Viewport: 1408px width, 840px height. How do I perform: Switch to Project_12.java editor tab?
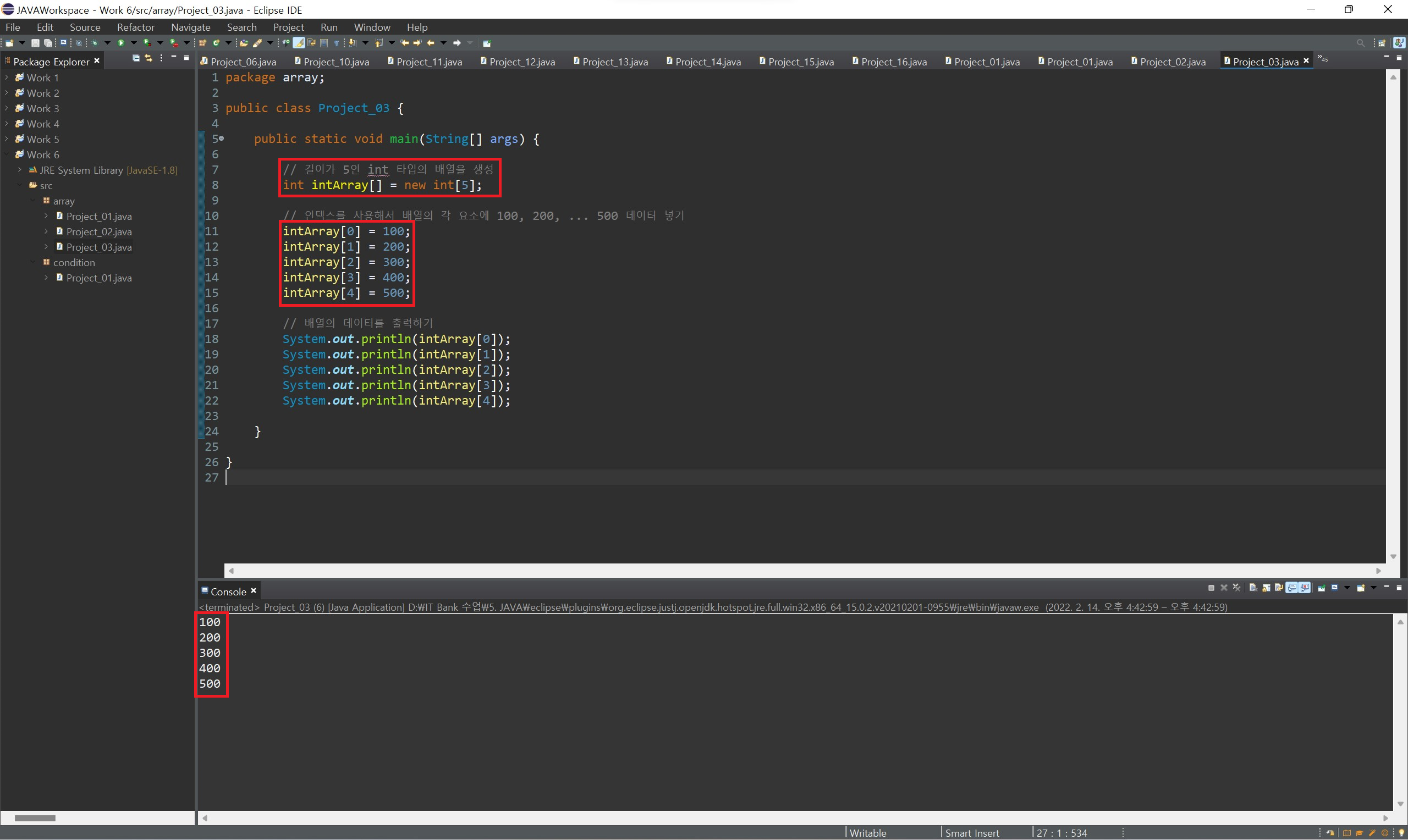[521, 62]
